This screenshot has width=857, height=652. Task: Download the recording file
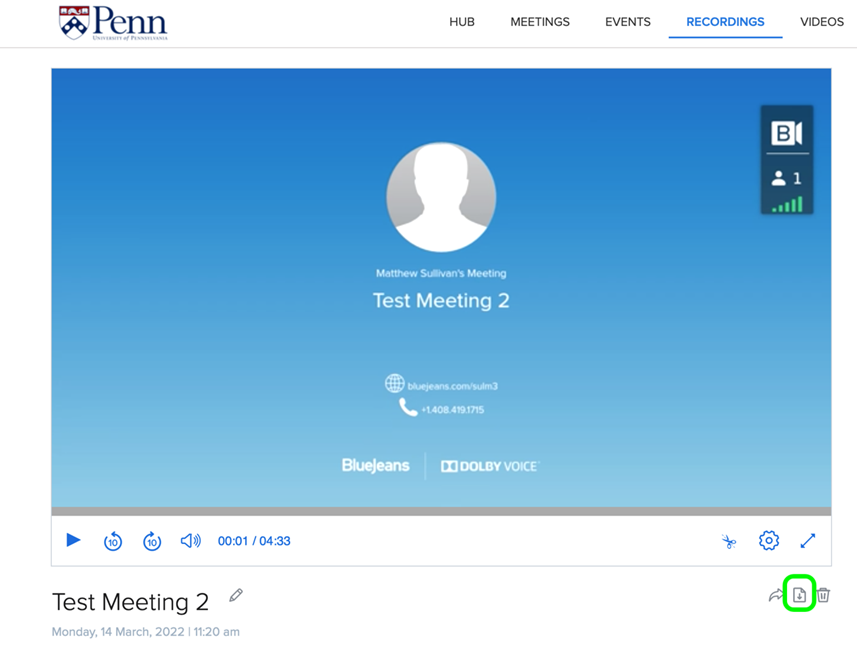point(799,595)
